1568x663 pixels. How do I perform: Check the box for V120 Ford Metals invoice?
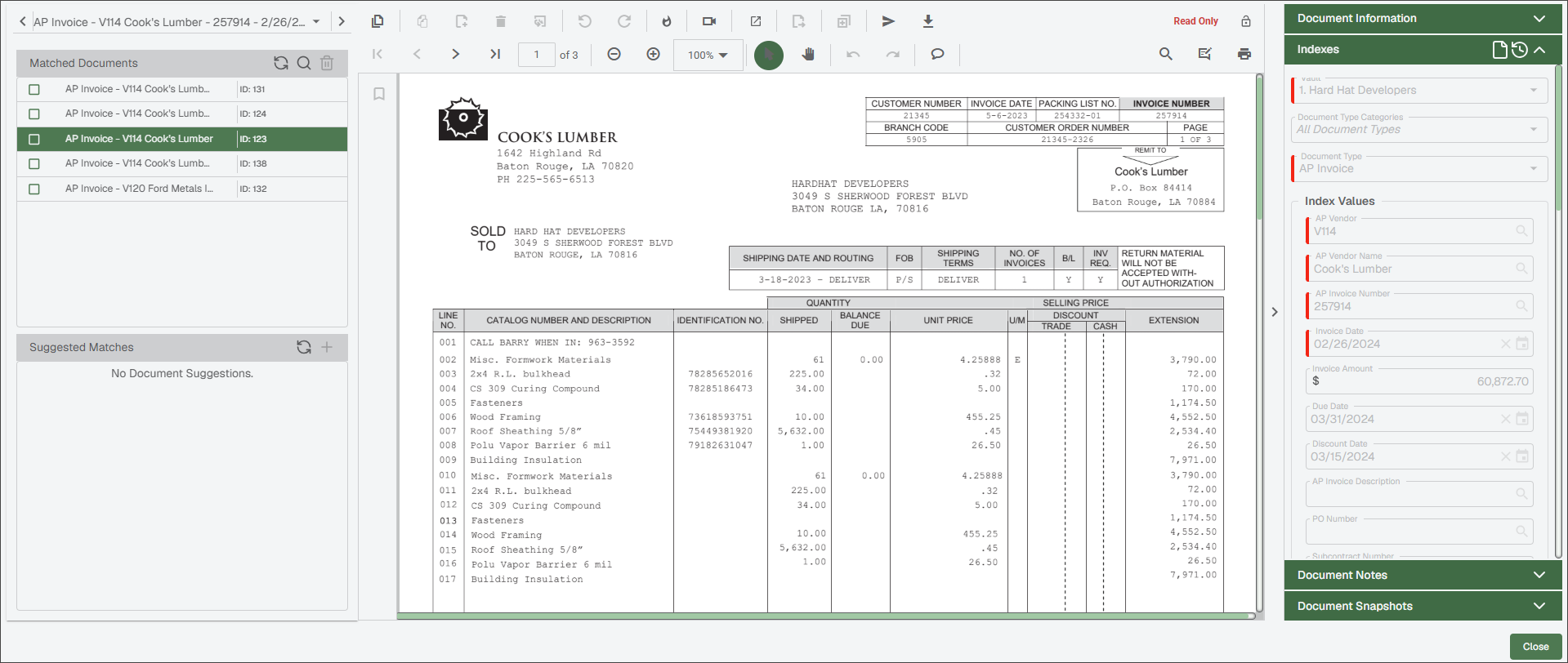pyautogui.click(x=34, y=189)
